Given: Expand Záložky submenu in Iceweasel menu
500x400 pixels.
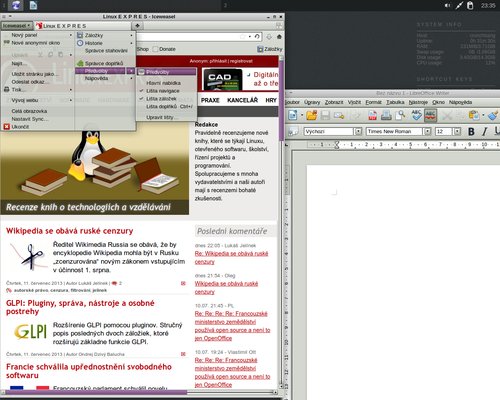Looking at the screenshot, I should [105, 35].
